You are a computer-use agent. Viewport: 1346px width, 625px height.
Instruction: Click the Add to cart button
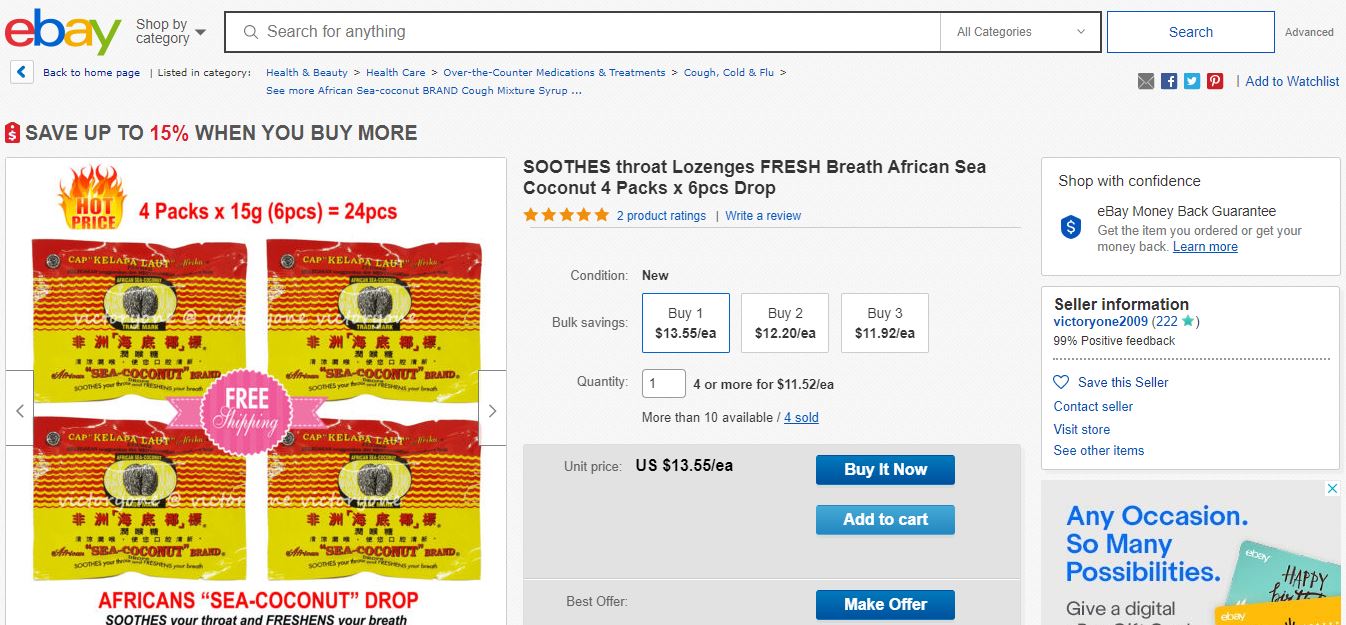(885, 520)
